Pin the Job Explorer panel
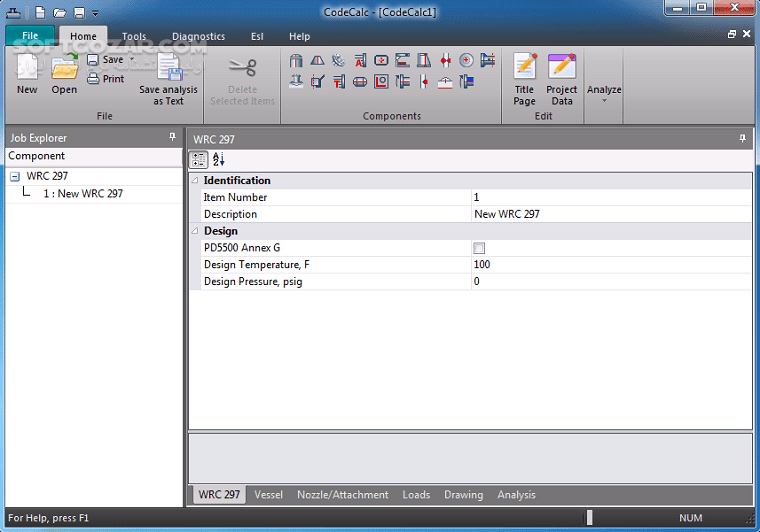Screen dimensions: 760x532 click(x=173, y=138)
